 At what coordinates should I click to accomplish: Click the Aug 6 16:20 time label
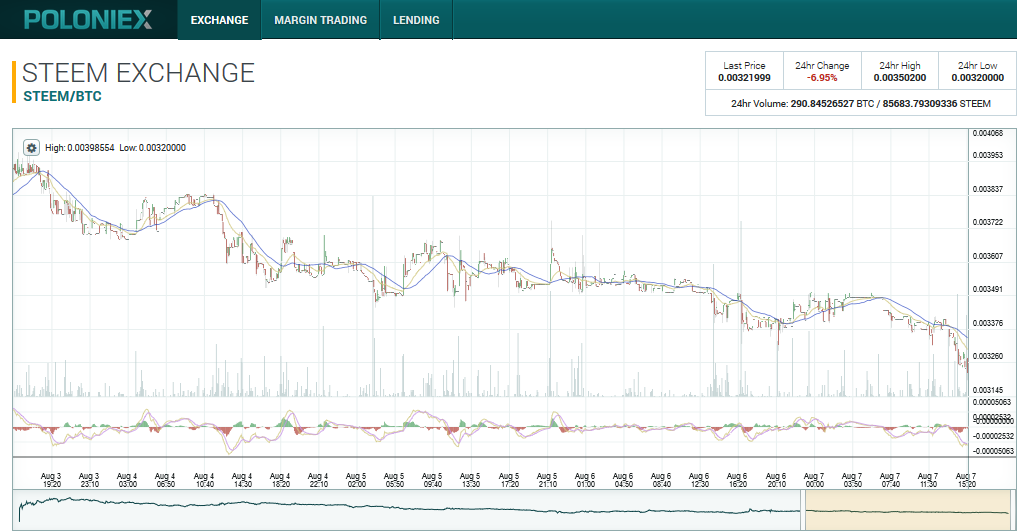(737, 480)
